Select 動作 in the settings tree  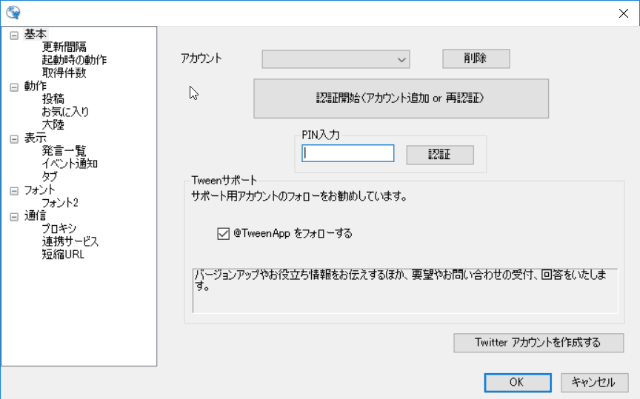tap(36, 86)
